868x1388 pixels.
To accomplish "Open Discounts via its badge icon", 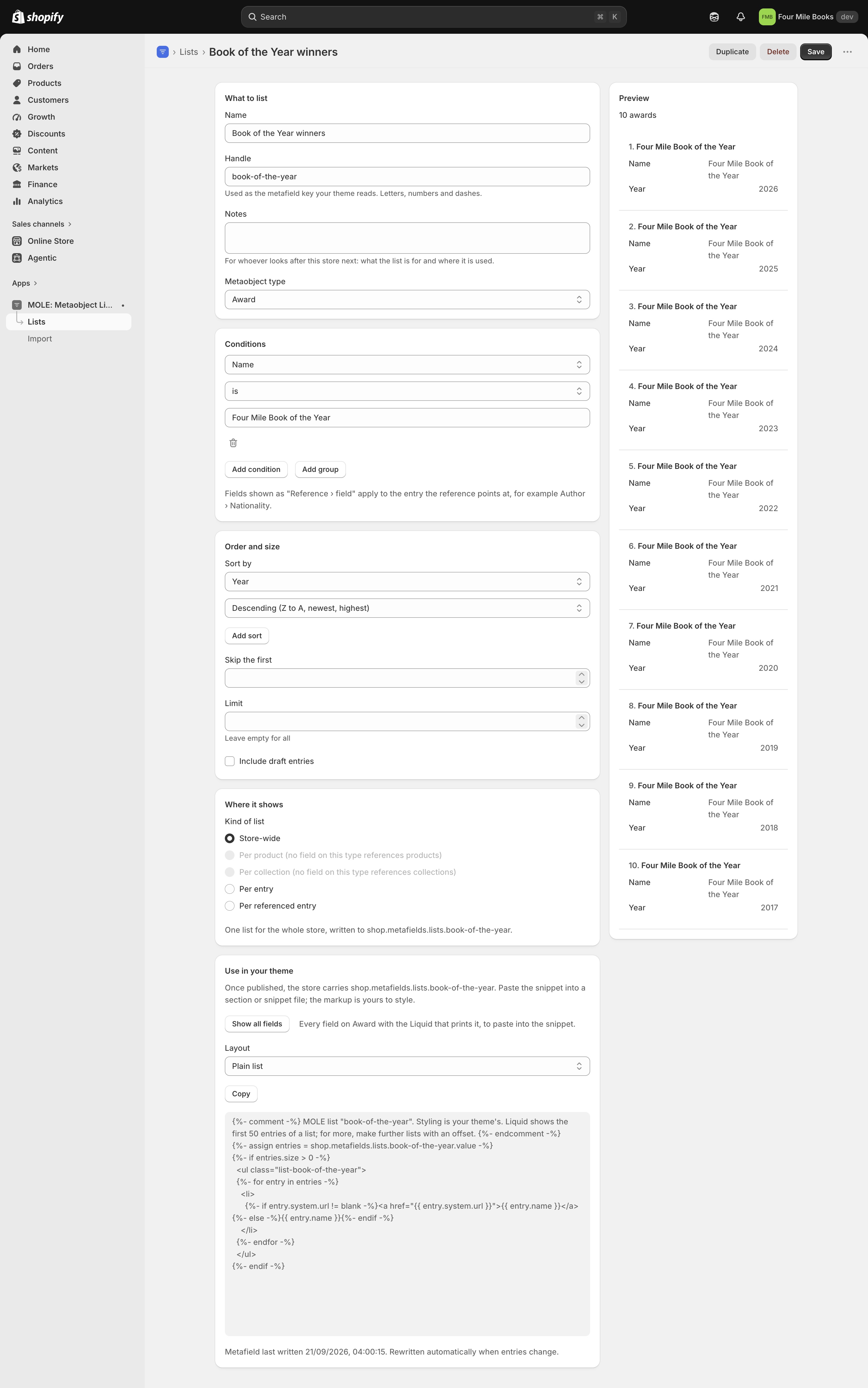I will (17, 134).
